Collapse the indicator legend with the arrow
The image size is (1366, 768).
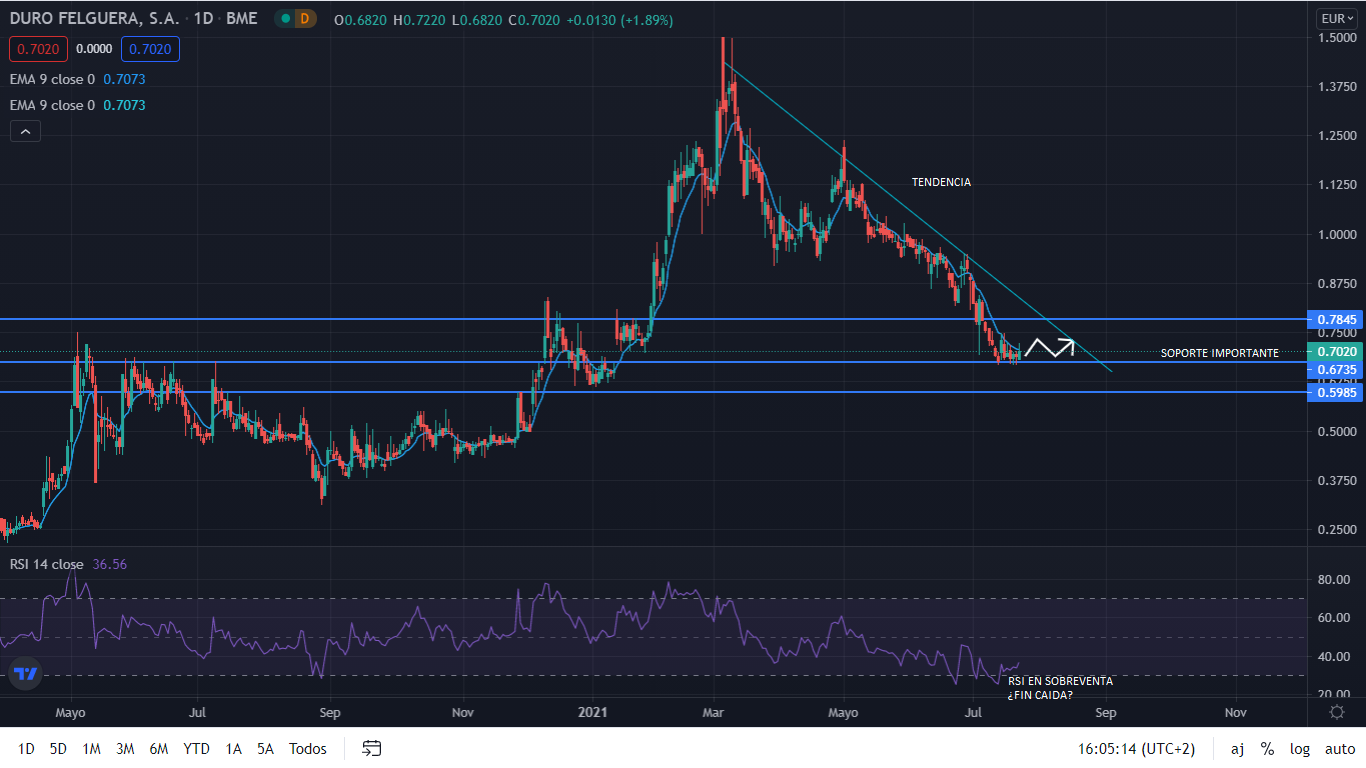click(25, 131)
